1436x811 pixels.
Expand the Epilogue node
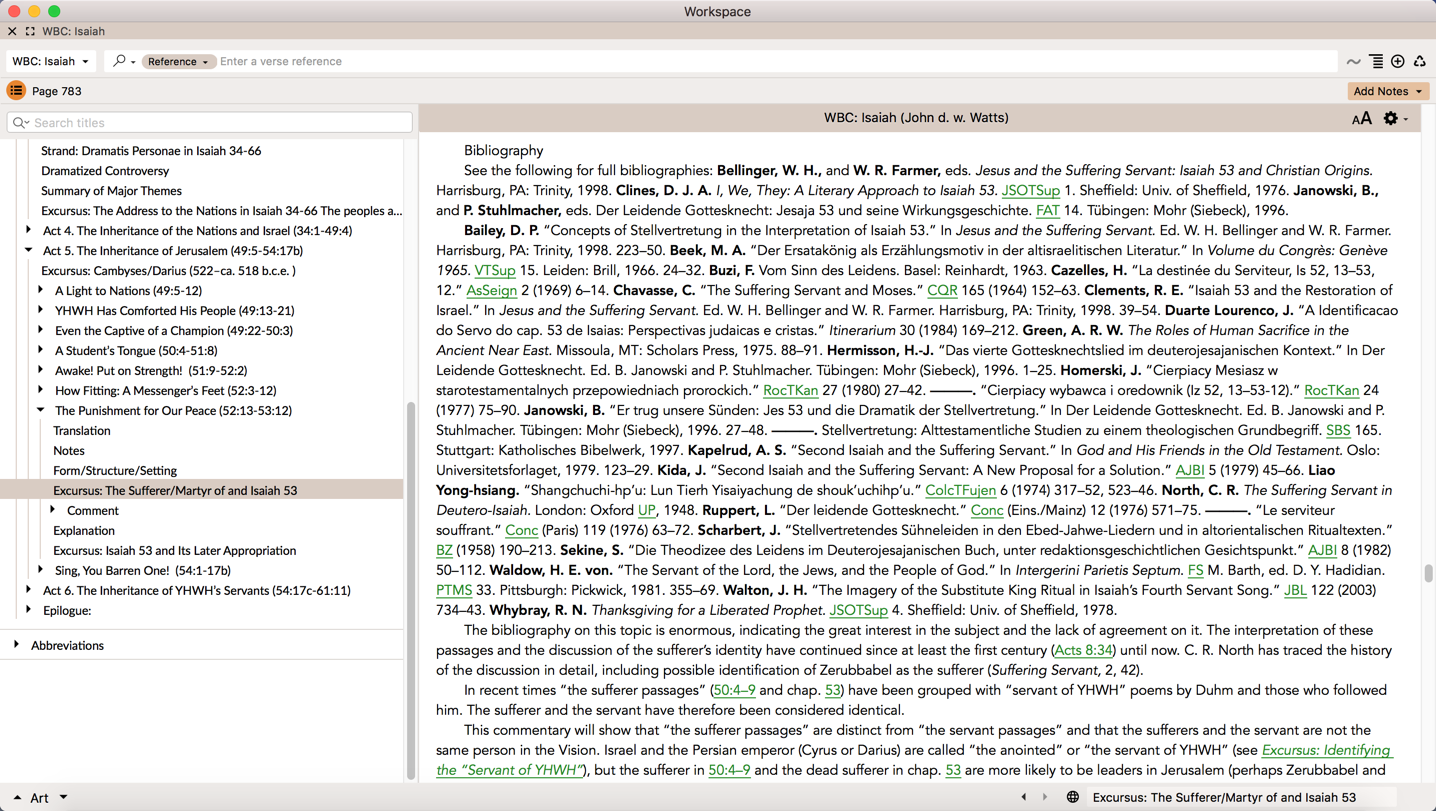(x=28, y=610)
